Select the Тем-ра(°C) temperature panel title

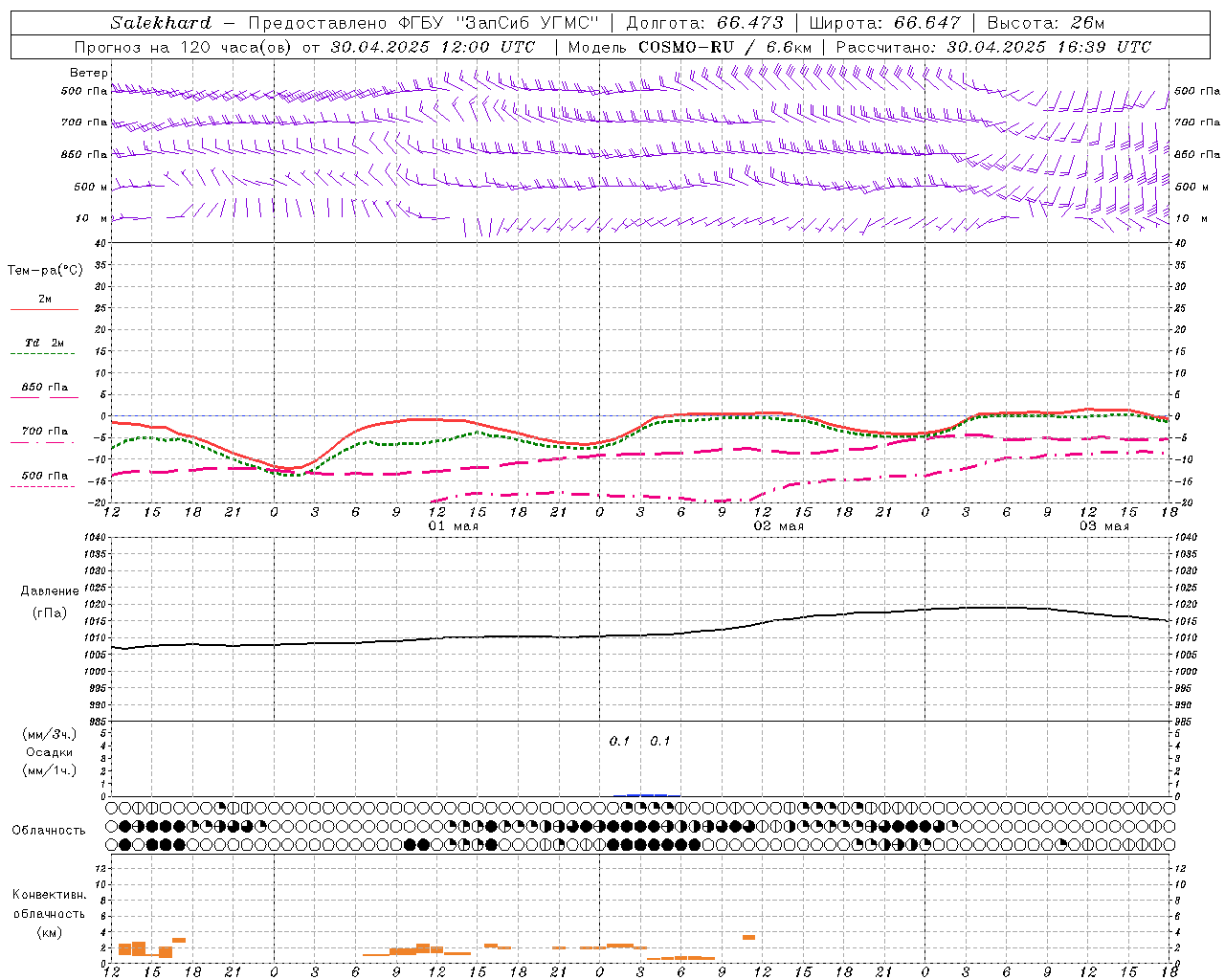click(x=45, y=271)
